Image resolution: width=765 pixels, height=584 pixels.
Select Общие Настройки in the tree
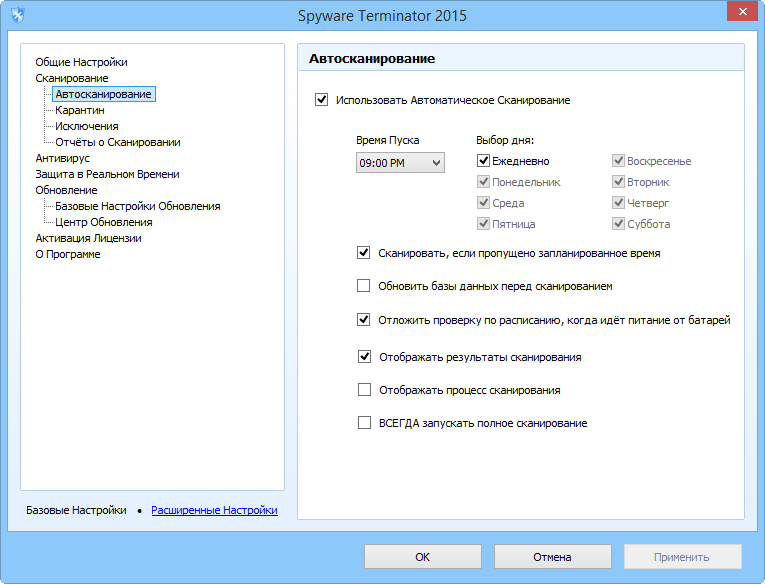point(81,62)
